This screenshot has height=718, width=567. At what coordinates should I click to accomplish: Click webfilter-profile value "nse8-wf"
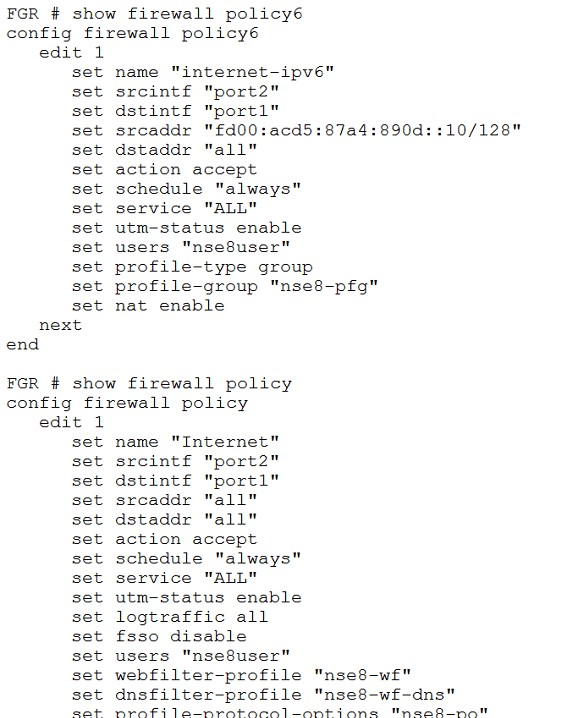coord(363,675)
